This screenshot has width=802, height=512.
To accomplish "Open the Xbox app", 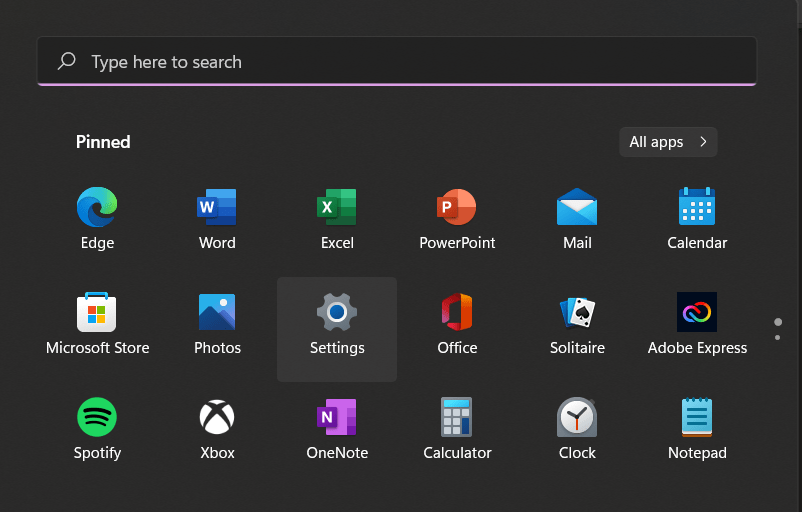I will click(217, 418).
